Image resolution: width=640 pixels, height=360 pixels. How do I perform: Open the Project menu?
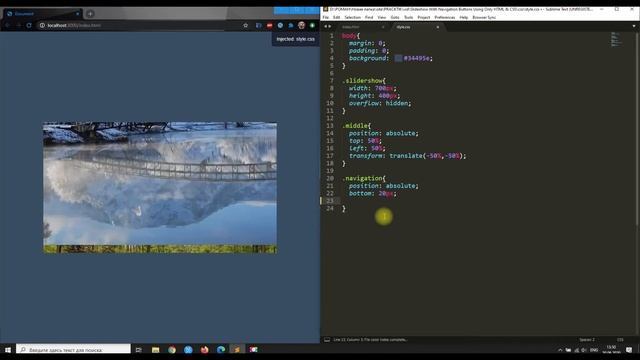[424, 18]
